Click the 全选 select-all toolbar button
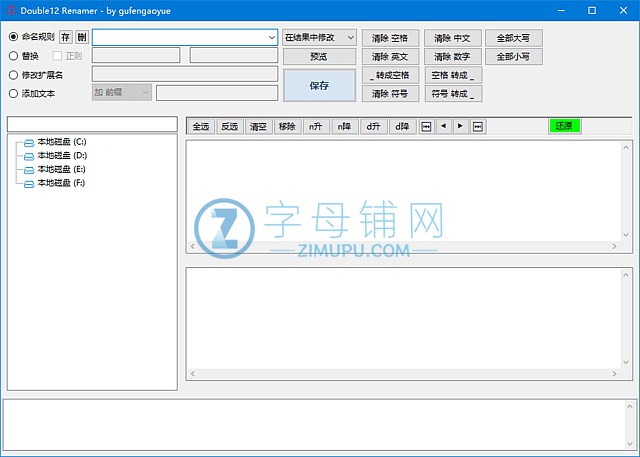Viewport: 640px width, 457px height. click(200, 126)
